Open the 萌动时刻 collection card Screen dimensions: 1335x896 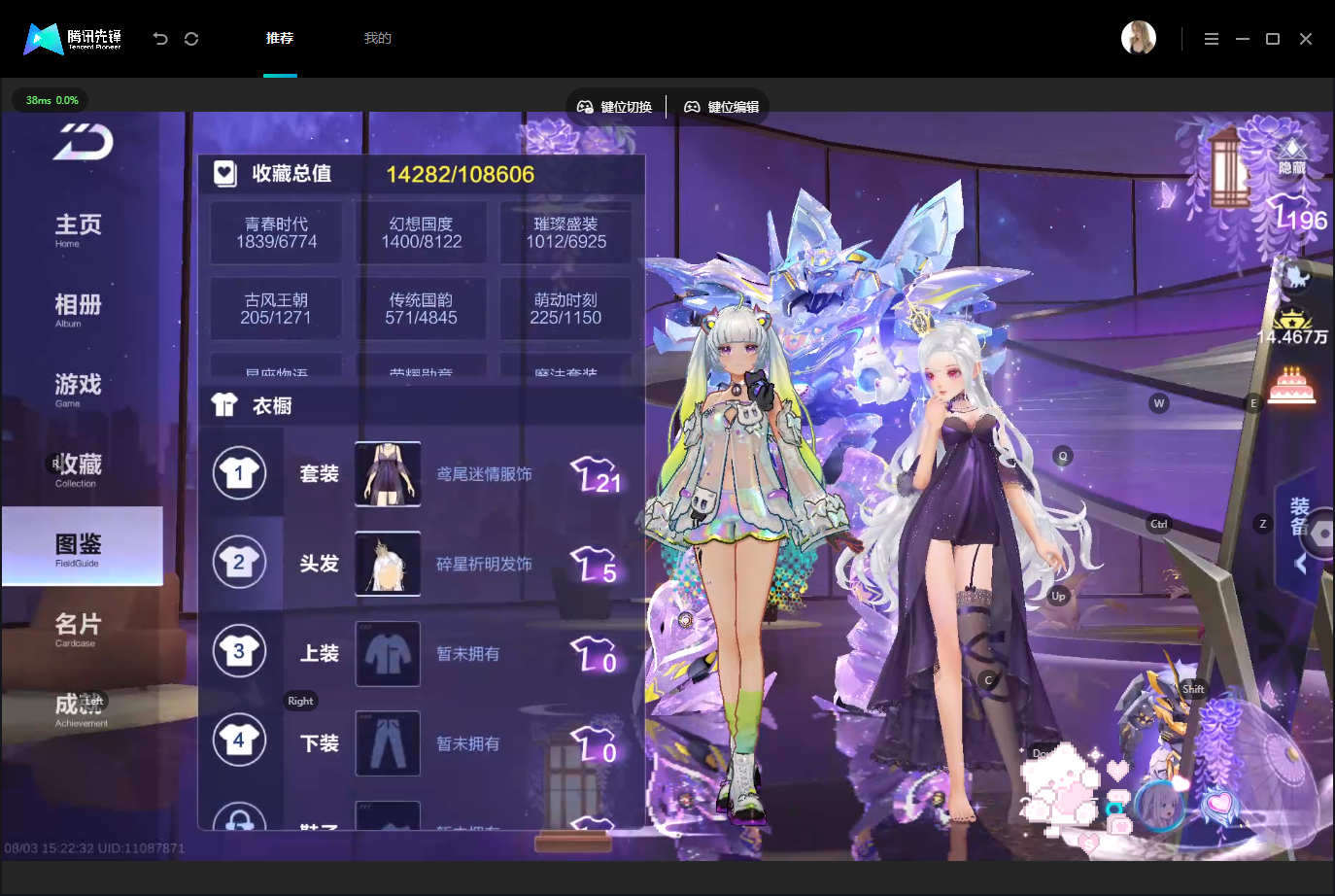[566, 309]
